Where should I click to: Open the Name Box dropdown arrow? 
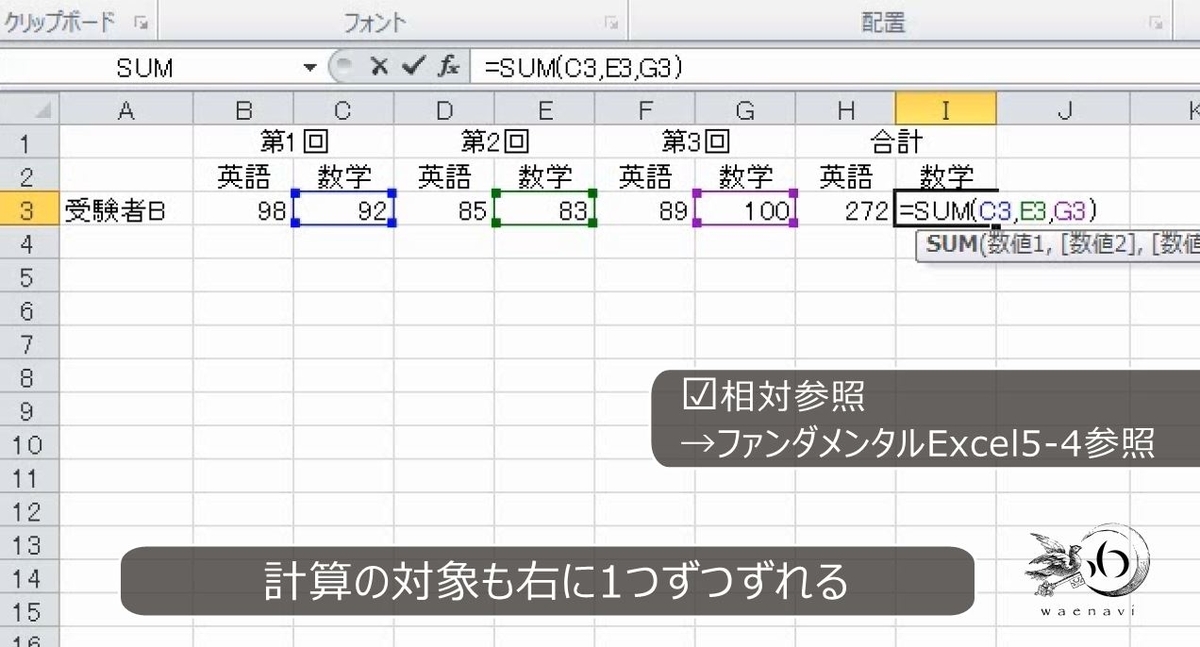309,68
